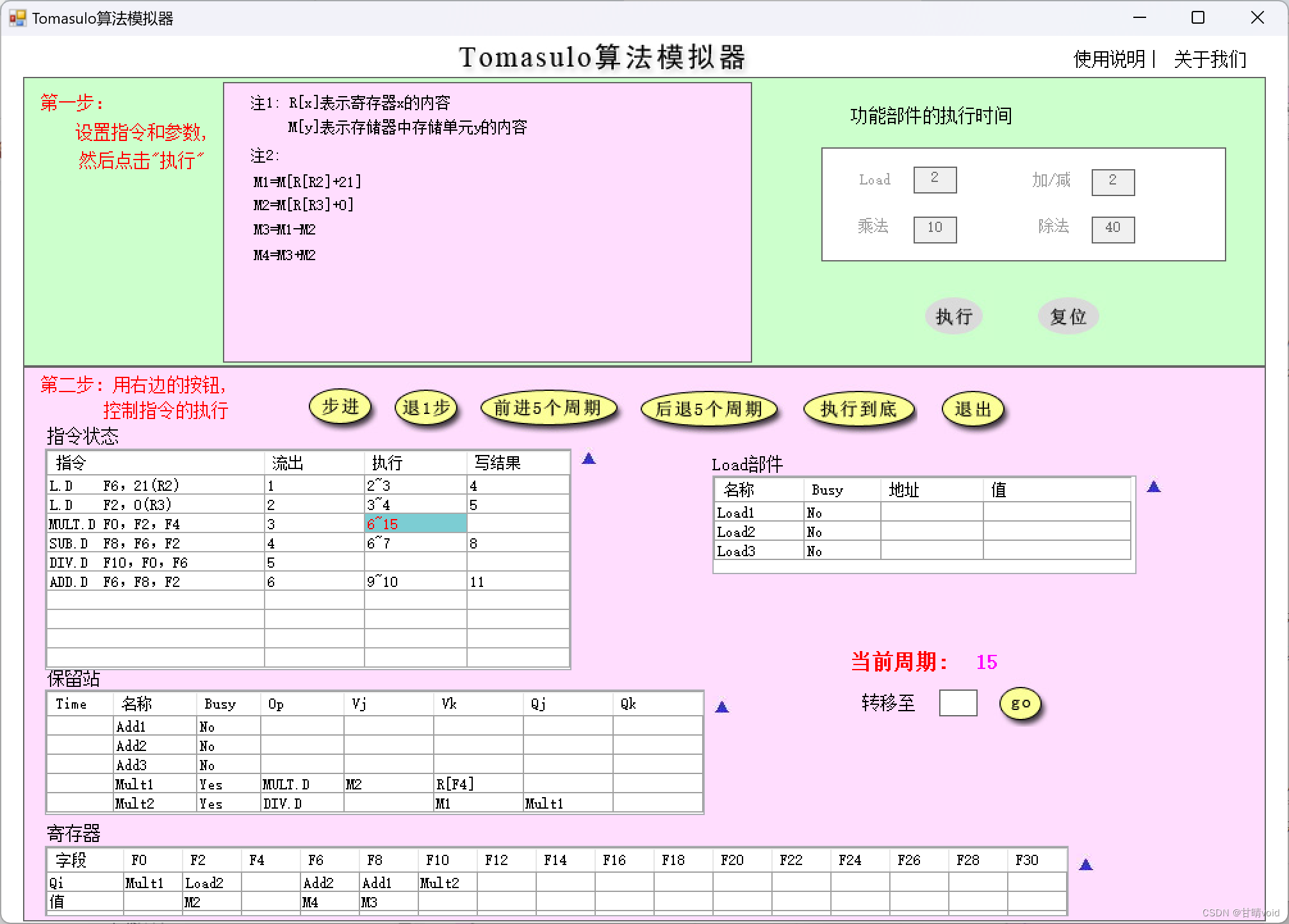Minimize the Tomasulo simulator window
This screenshot has height=924, width=1289.
click(x=1140, y=17)
